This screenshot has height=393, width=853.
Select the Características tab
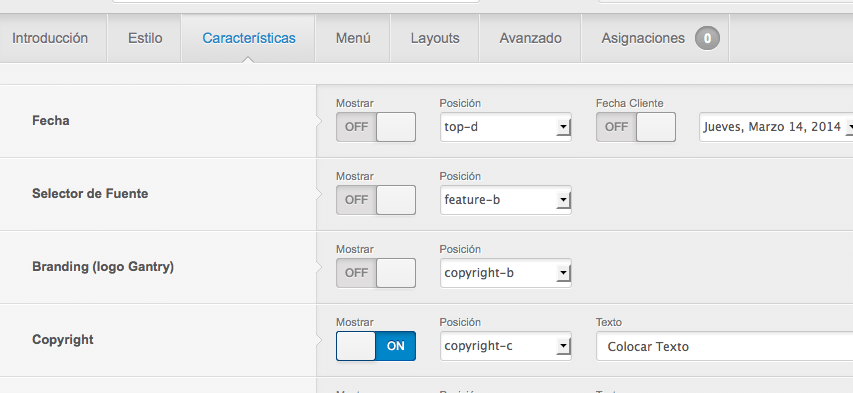(x=249, y=38)
